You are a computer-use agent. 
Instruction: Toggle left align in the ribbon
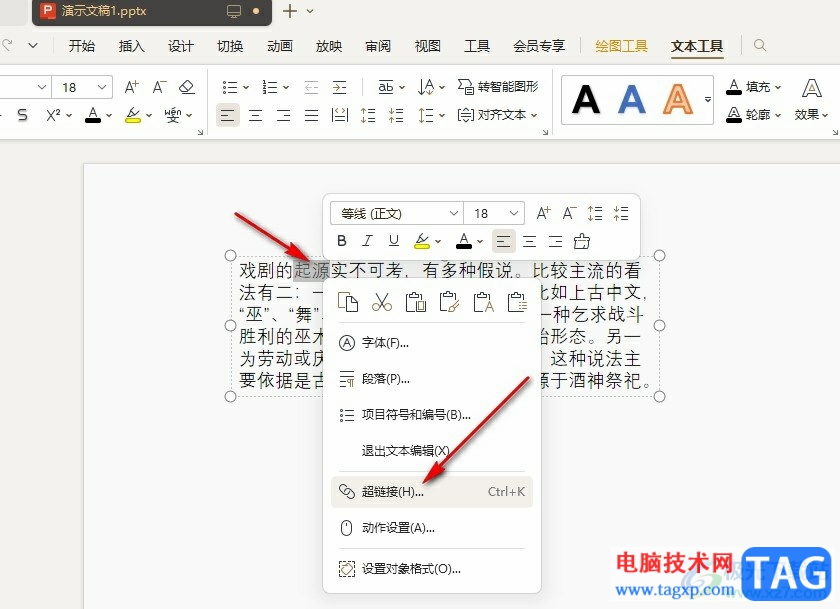(x=228, y=115)
